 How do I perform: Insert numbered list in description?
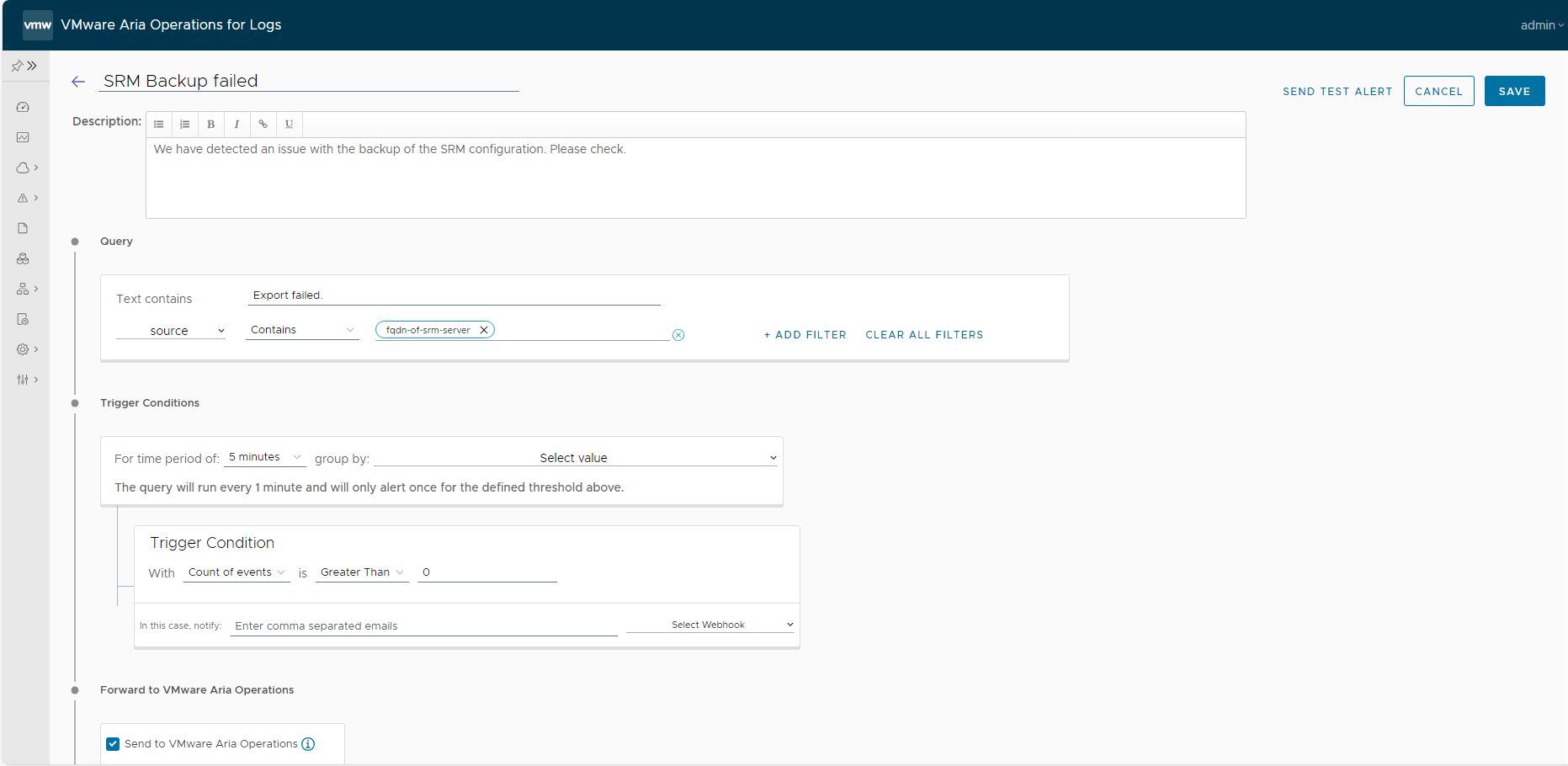184,124
